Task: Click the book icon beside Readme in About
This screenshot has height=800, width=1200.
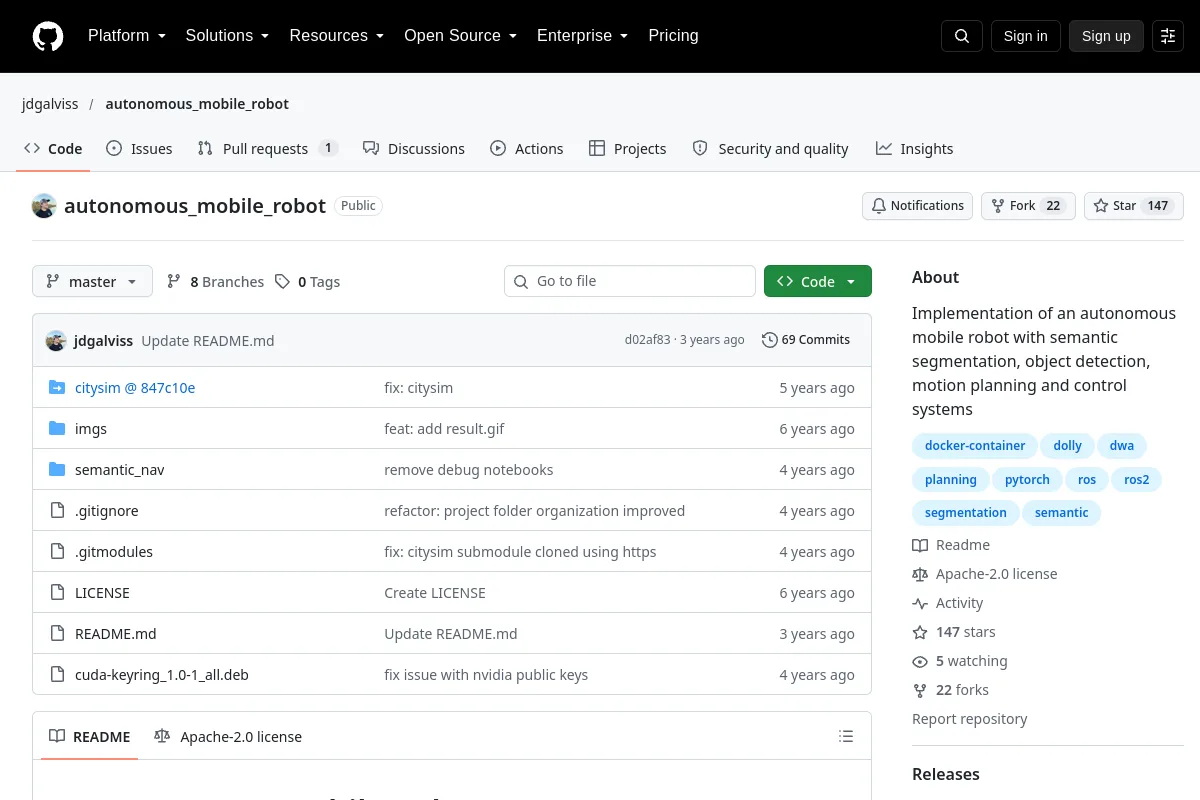Action: pos(920,545)
